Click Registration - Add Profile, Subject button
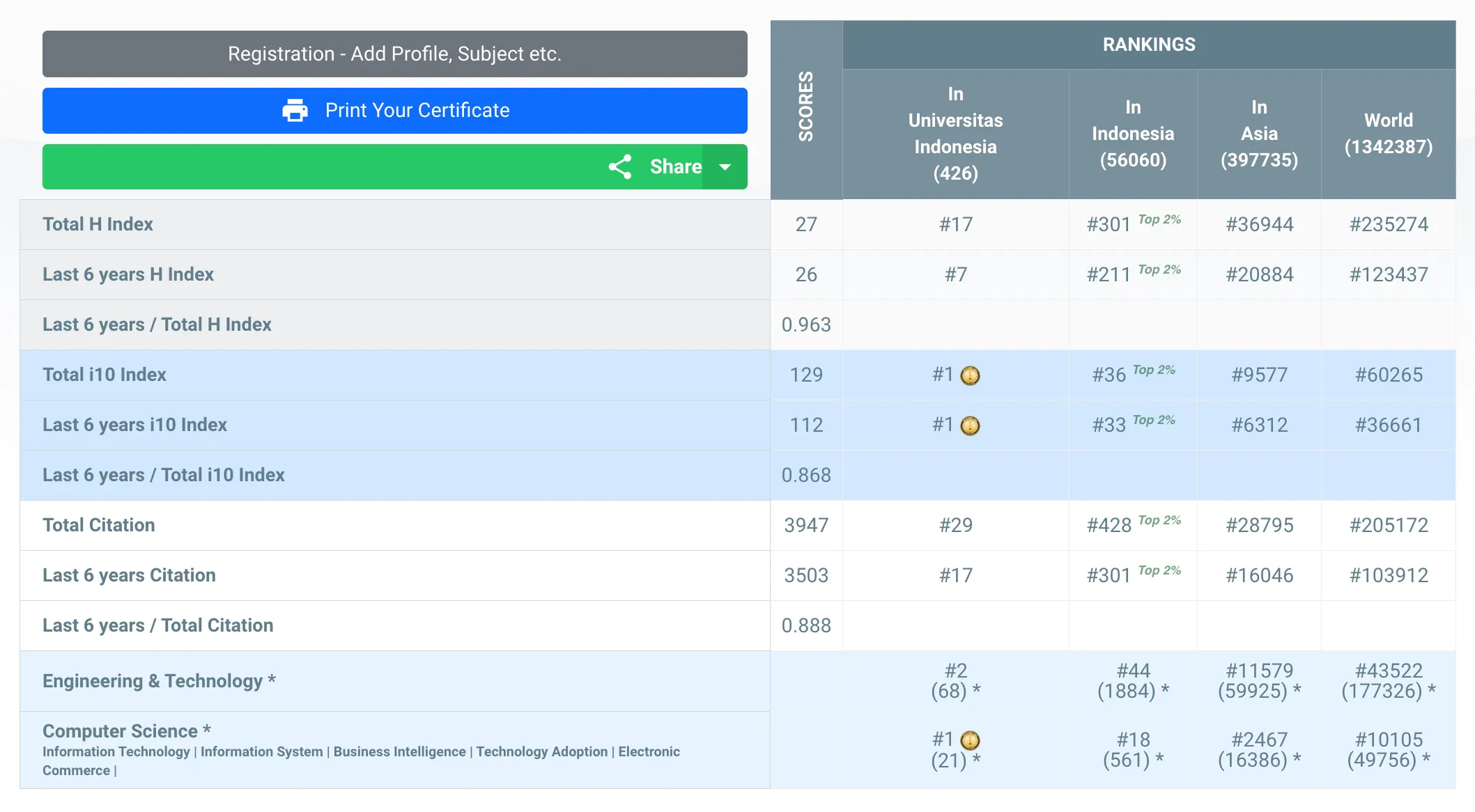1475x812 pixels. 394,54
